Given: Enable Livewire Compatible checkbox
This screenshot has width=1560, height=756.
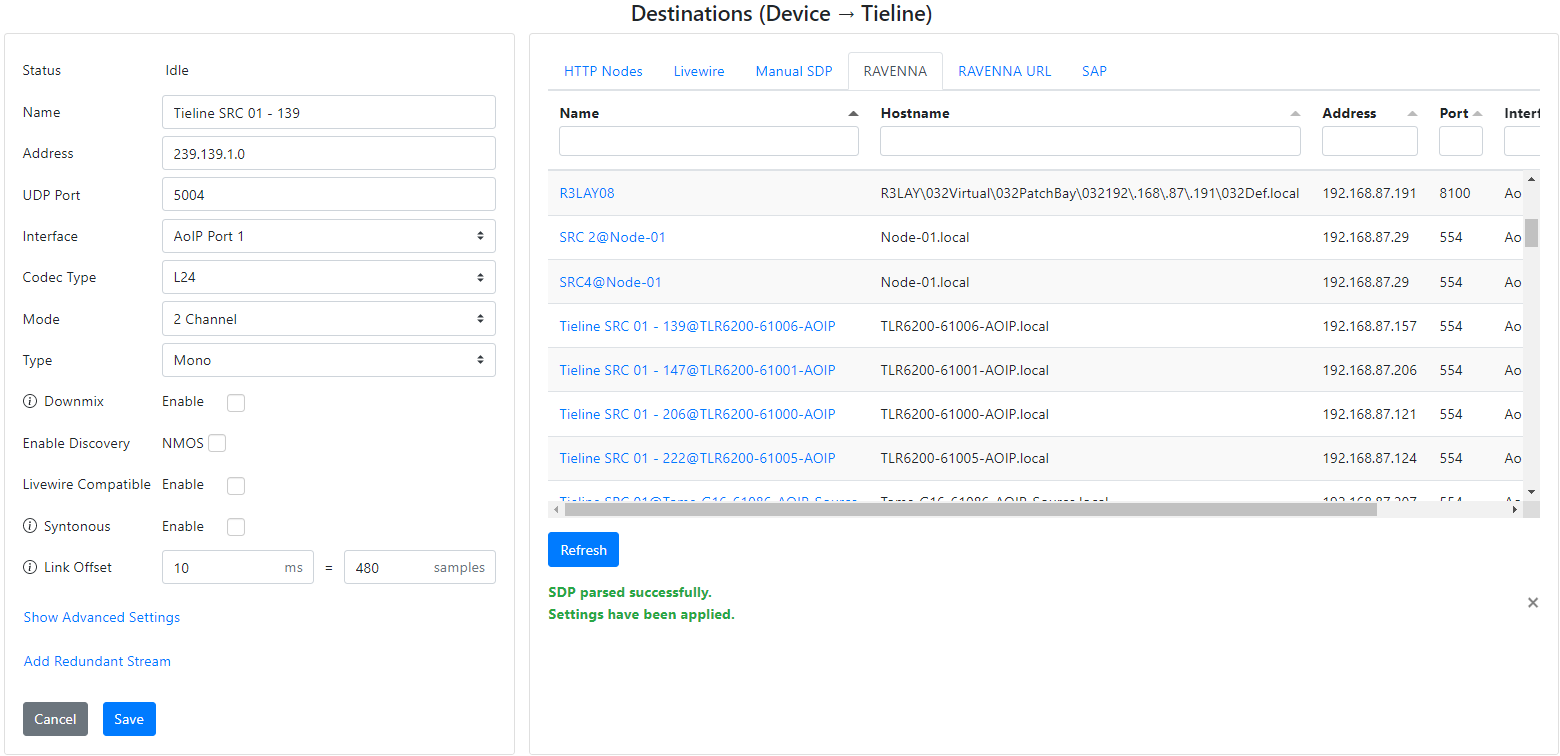Looking at the screenshot, I should [x=236, y=486].
